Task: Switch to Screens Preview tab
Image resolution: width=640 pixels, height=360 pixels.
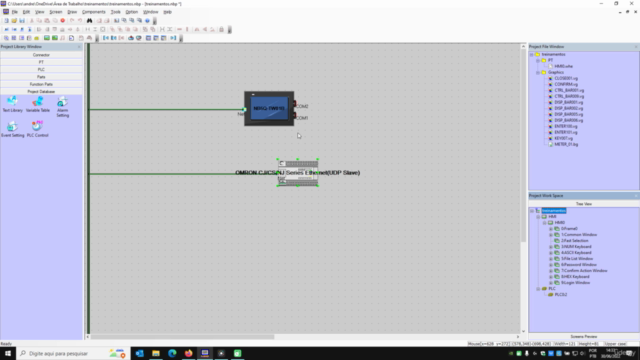Action: tap(584, 337)
